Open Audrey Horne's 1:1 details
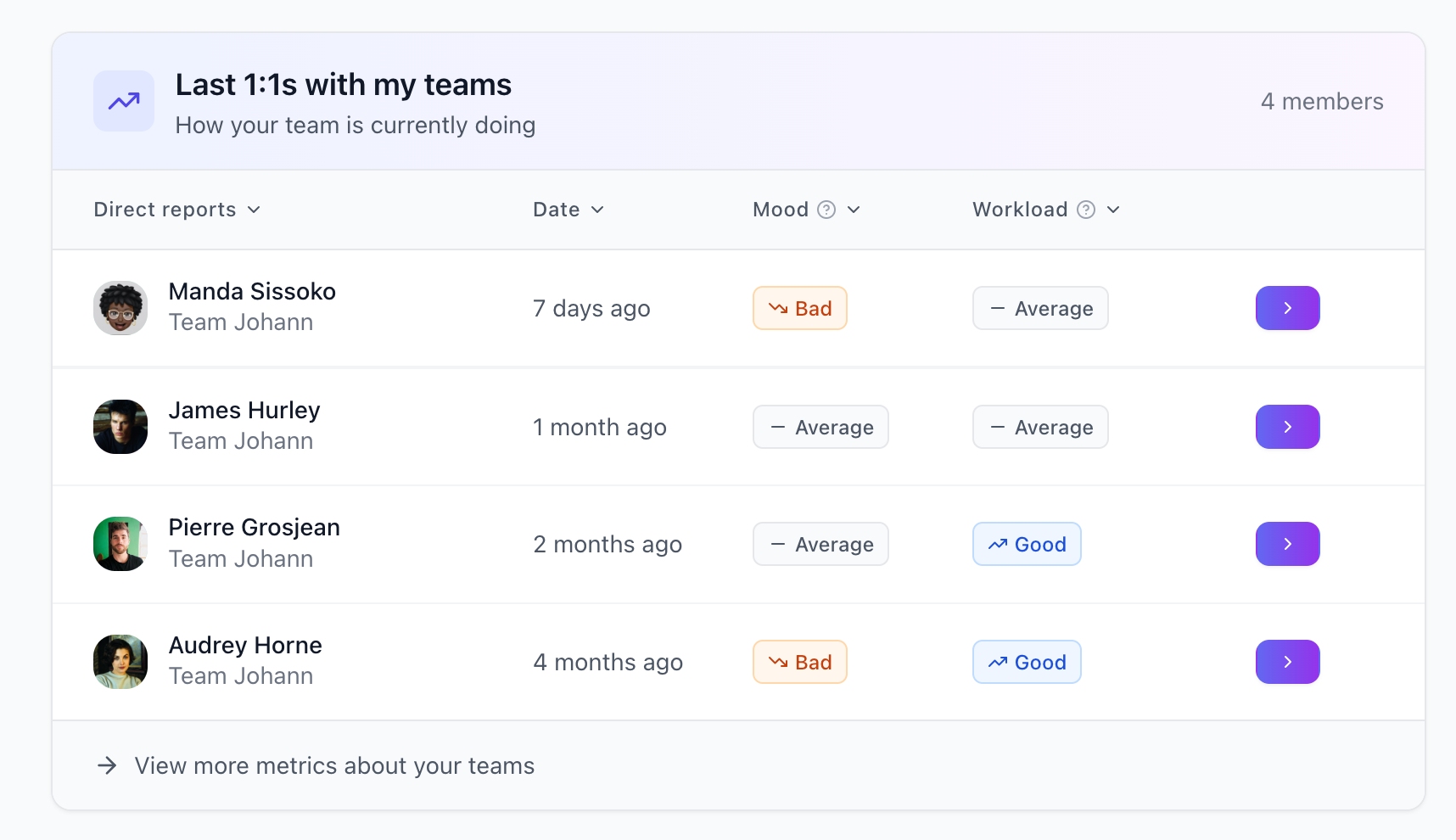 point(1287,662)
